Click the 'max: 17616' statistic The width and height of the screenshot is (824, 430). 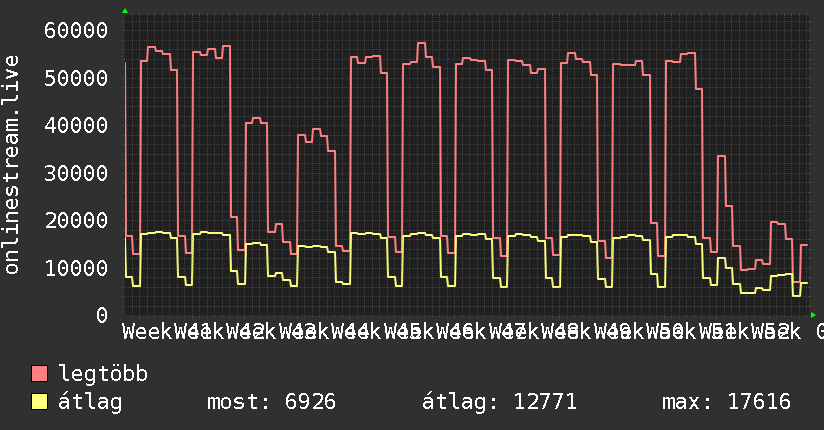pyautogui.click(x=726, y=402)
